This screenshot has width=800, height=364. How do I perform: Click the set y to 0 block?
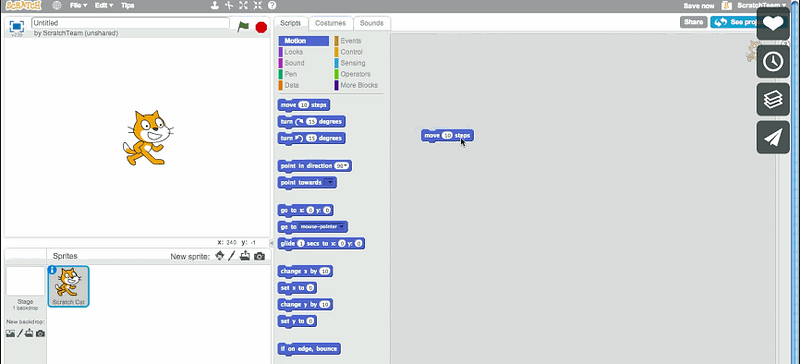(x=297, y=321)
